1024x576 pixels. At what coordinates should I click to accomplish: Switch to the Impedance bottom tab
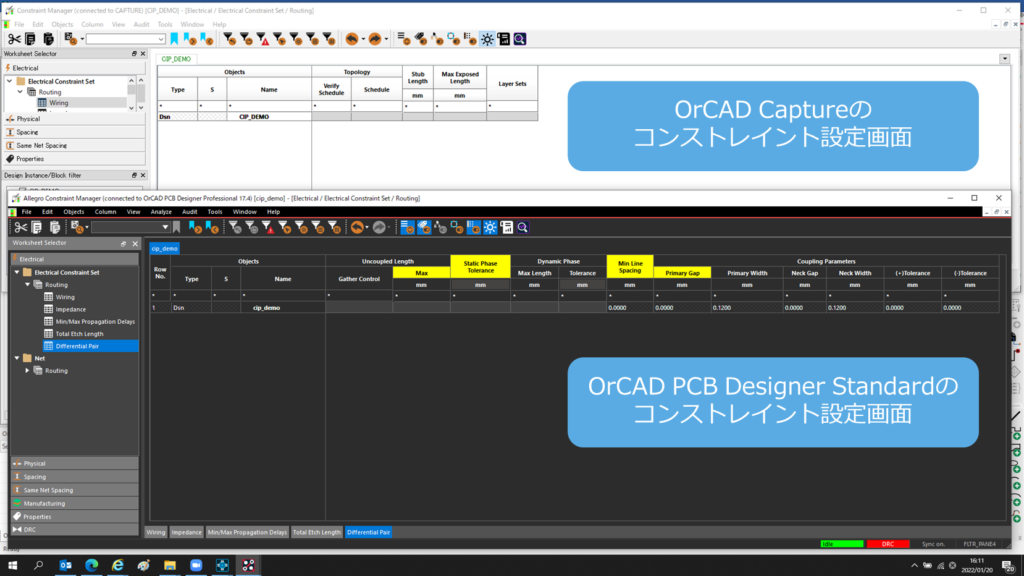pos(186,532)
